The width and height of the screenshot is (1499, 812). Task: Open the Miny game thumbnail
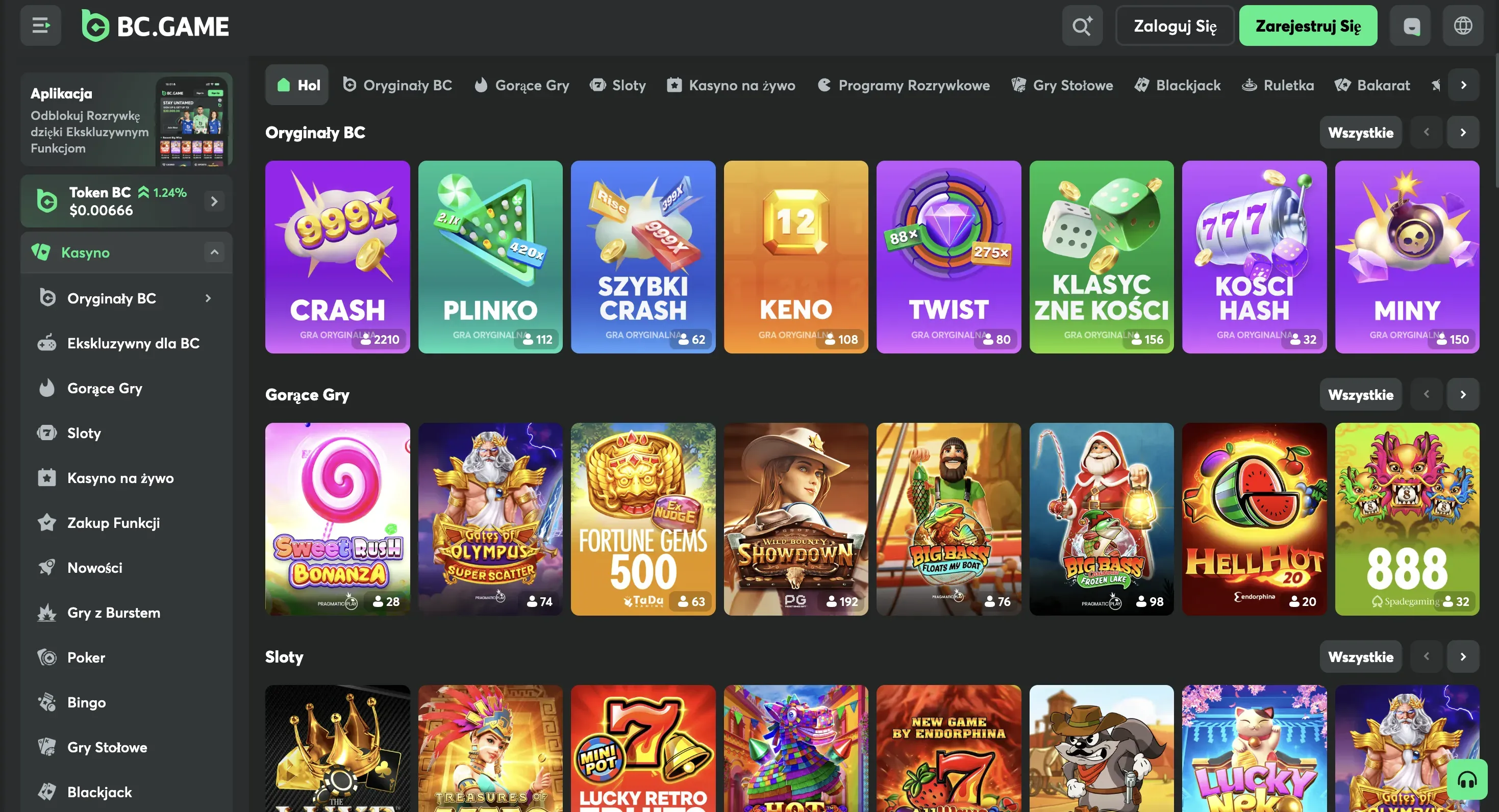[1407, 257]
